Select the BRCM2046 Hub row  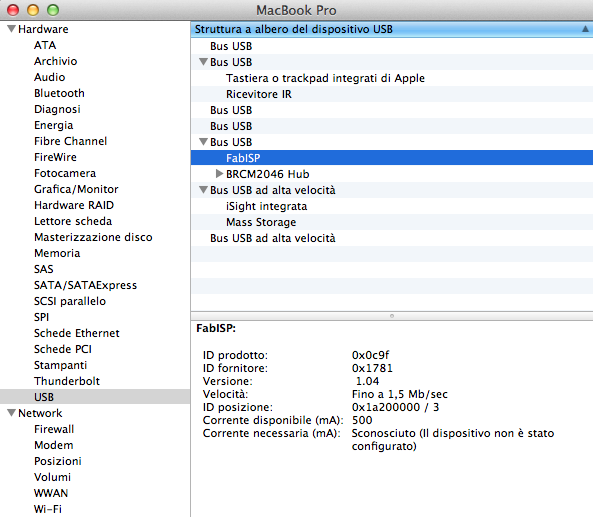tap(392, 174)
